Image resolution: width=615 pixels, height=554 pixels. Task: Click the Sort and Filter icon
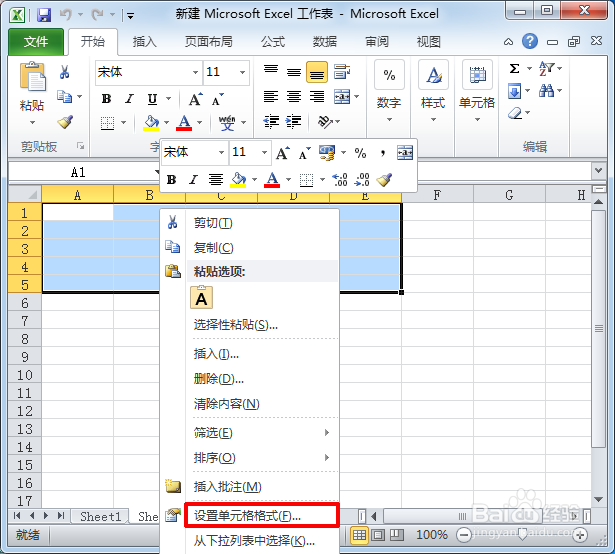tap(546, 69)
